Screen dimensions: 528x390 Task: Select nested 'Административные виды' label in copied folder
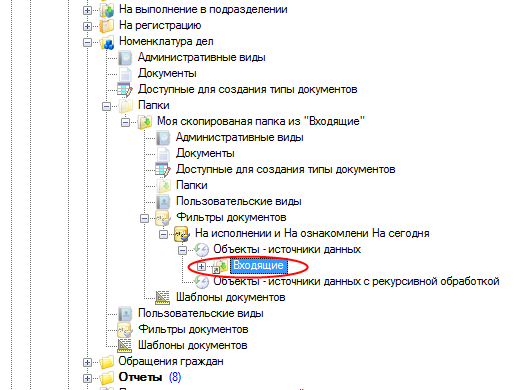(239, 138)
